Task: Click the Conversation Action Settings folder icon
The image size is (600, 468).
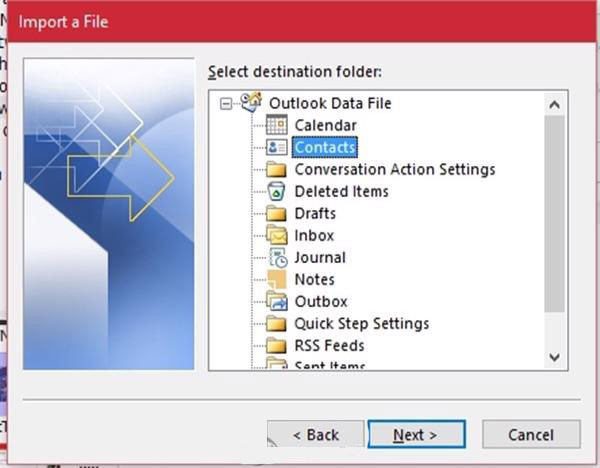Action: tap(276, 170)
